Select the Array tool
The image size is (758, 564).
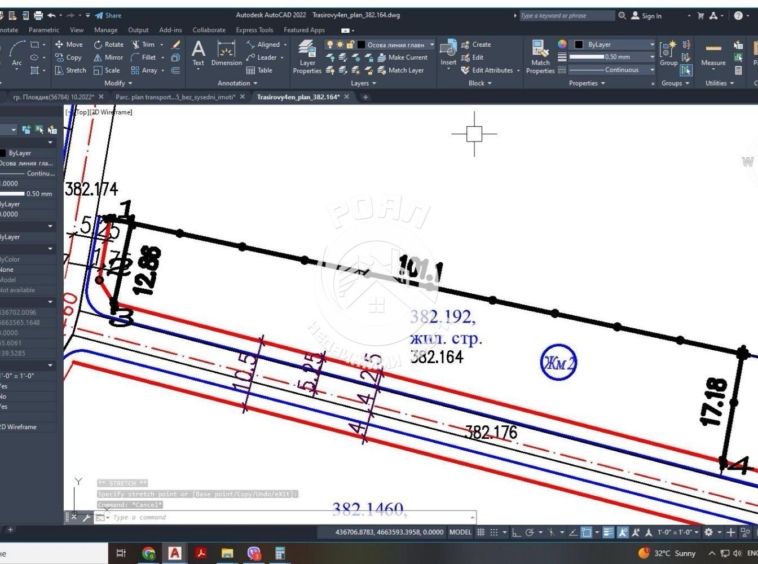[x=144, y=71]
